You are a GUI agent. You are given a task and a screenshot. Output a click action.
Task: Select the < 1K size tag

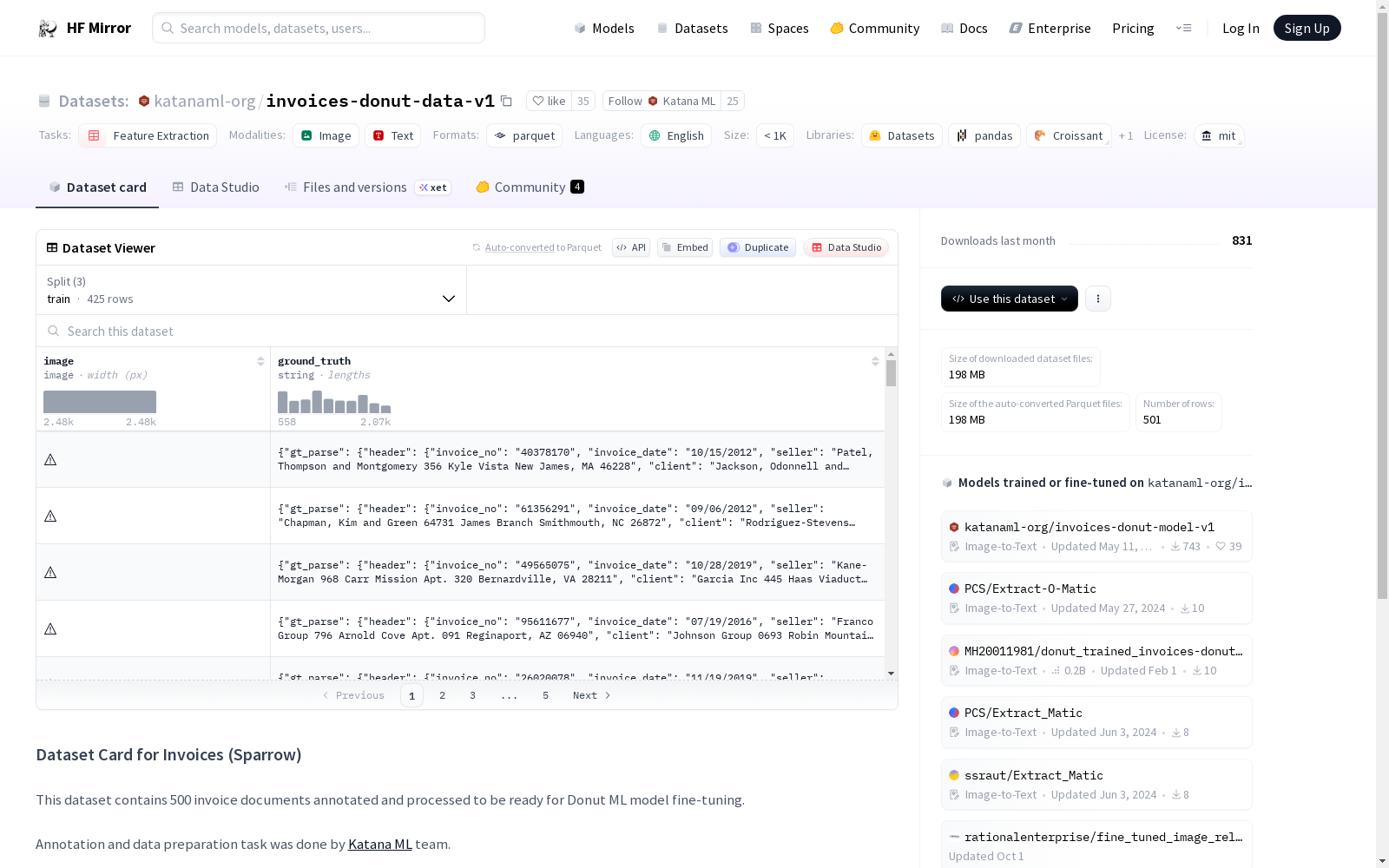tap(775, 135)
